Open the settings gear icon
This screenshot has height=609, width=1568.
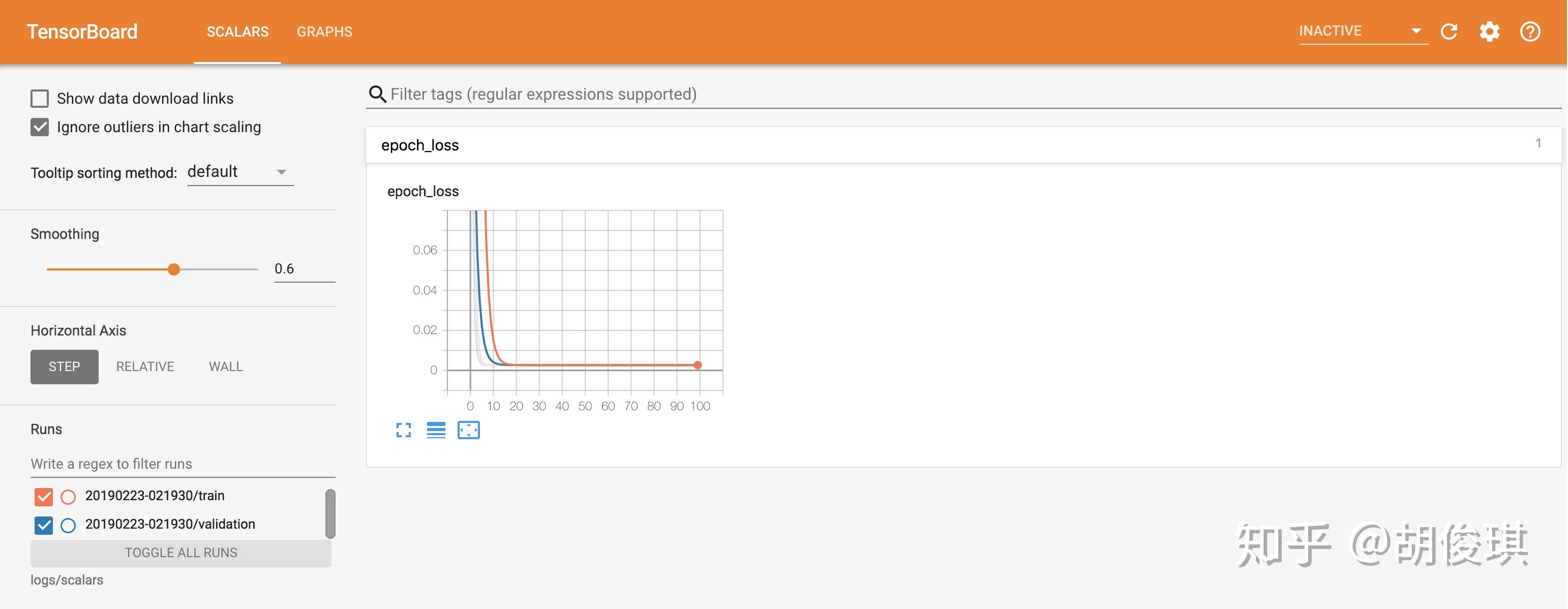point(1490,32)
